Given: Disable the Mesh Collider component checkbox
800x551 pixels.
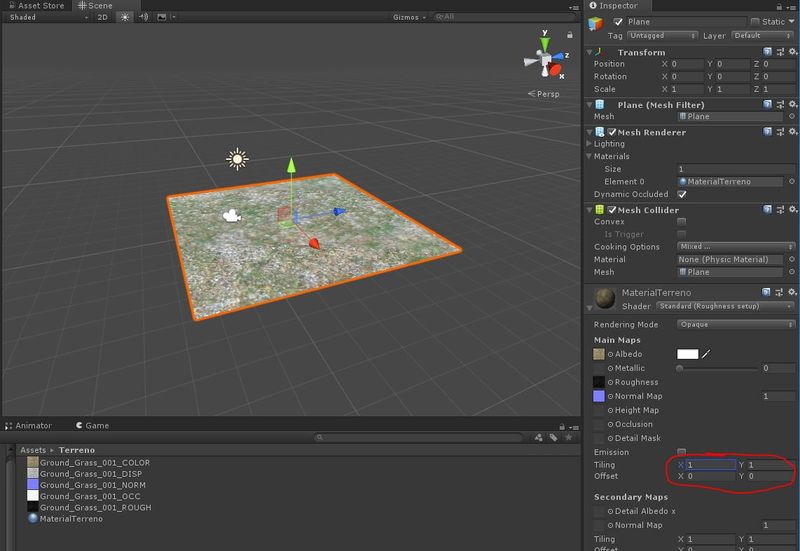Looking at the screenshot, I should click(612, 210).
